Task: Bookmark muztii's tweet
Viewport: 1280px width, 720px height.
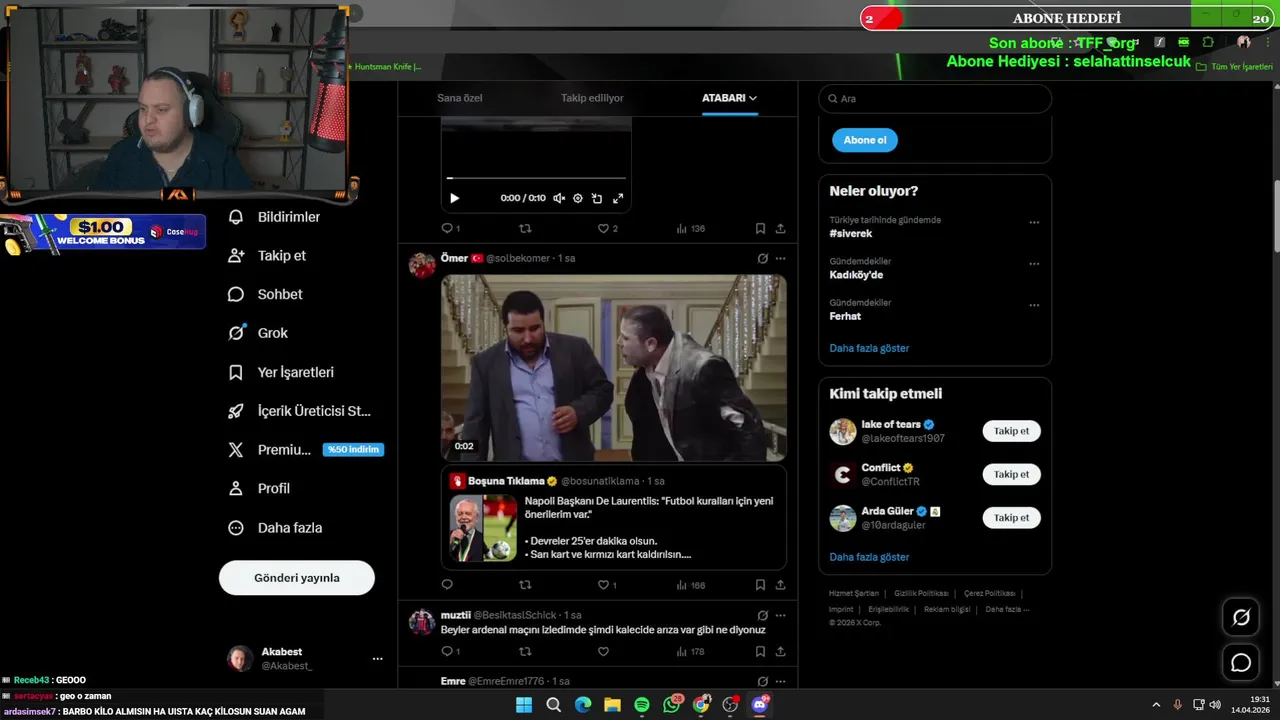Action: 760,651
